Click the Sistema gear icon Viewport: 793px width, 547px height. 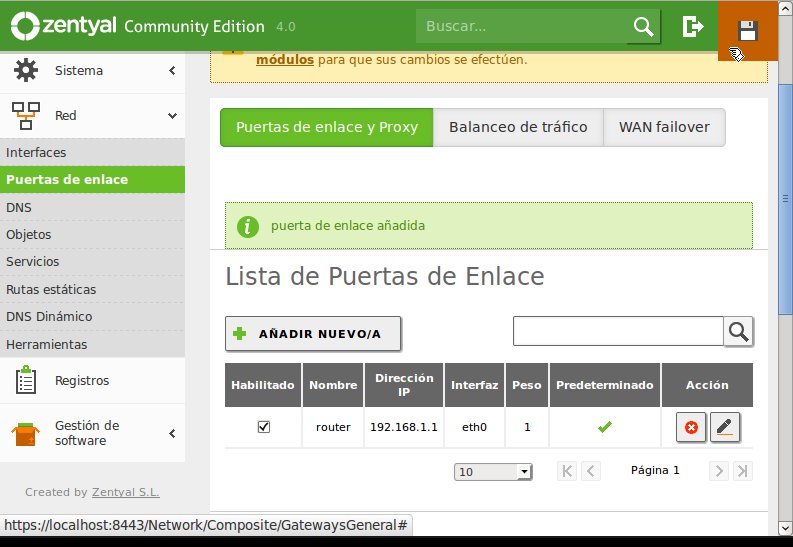(25, 70)
